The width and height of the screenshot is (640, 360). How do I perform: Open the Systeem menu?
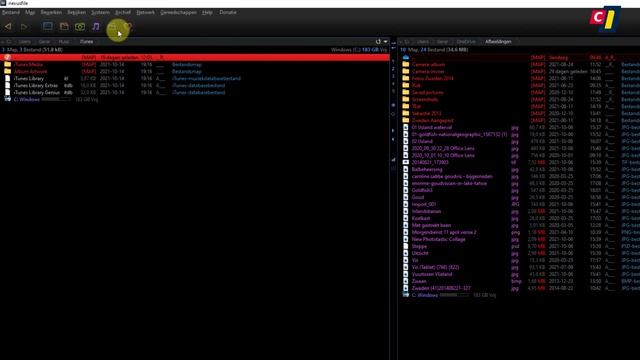pos(100,13)
